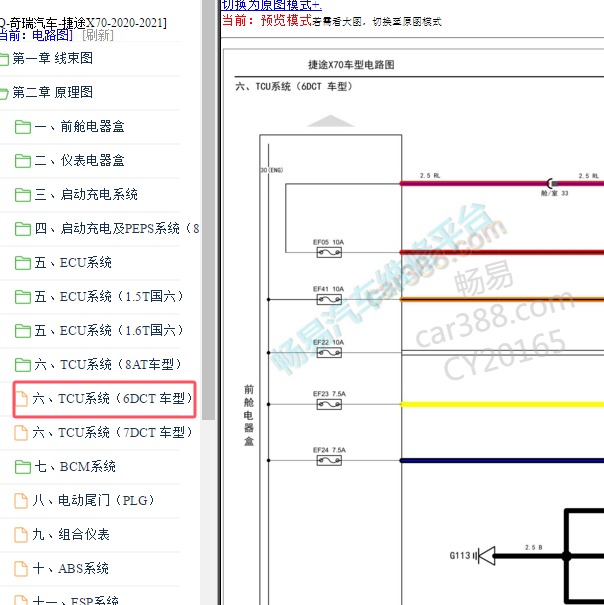Viewport: 604px width, 605px height.
Task: Open 四、启动充电及PEPS系统 folder
Action: [x=117, y=228]
